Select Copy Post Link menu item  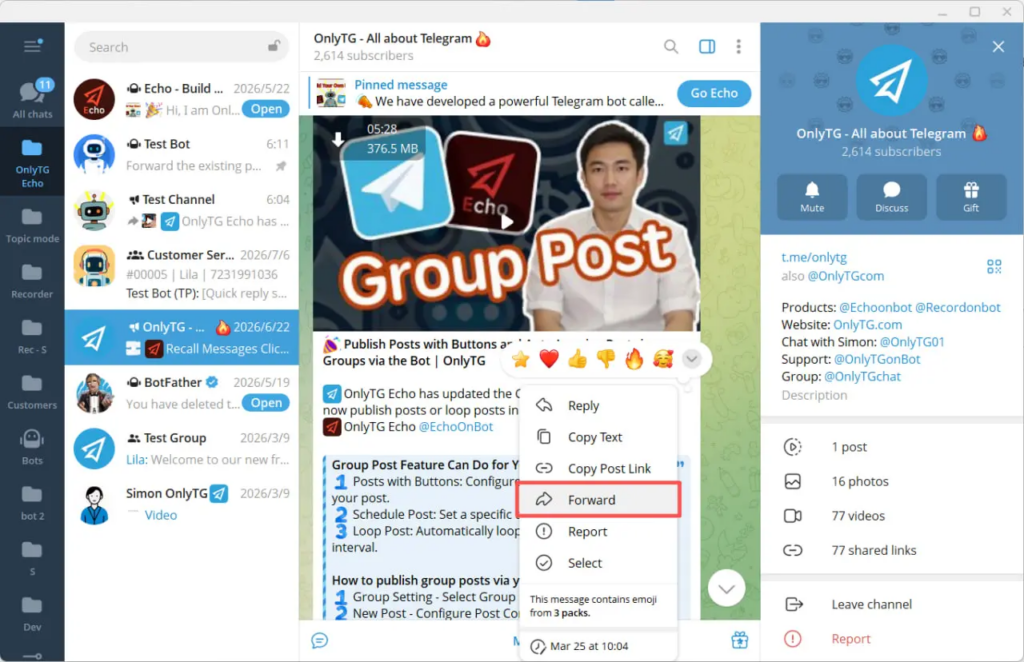point(598,468)
